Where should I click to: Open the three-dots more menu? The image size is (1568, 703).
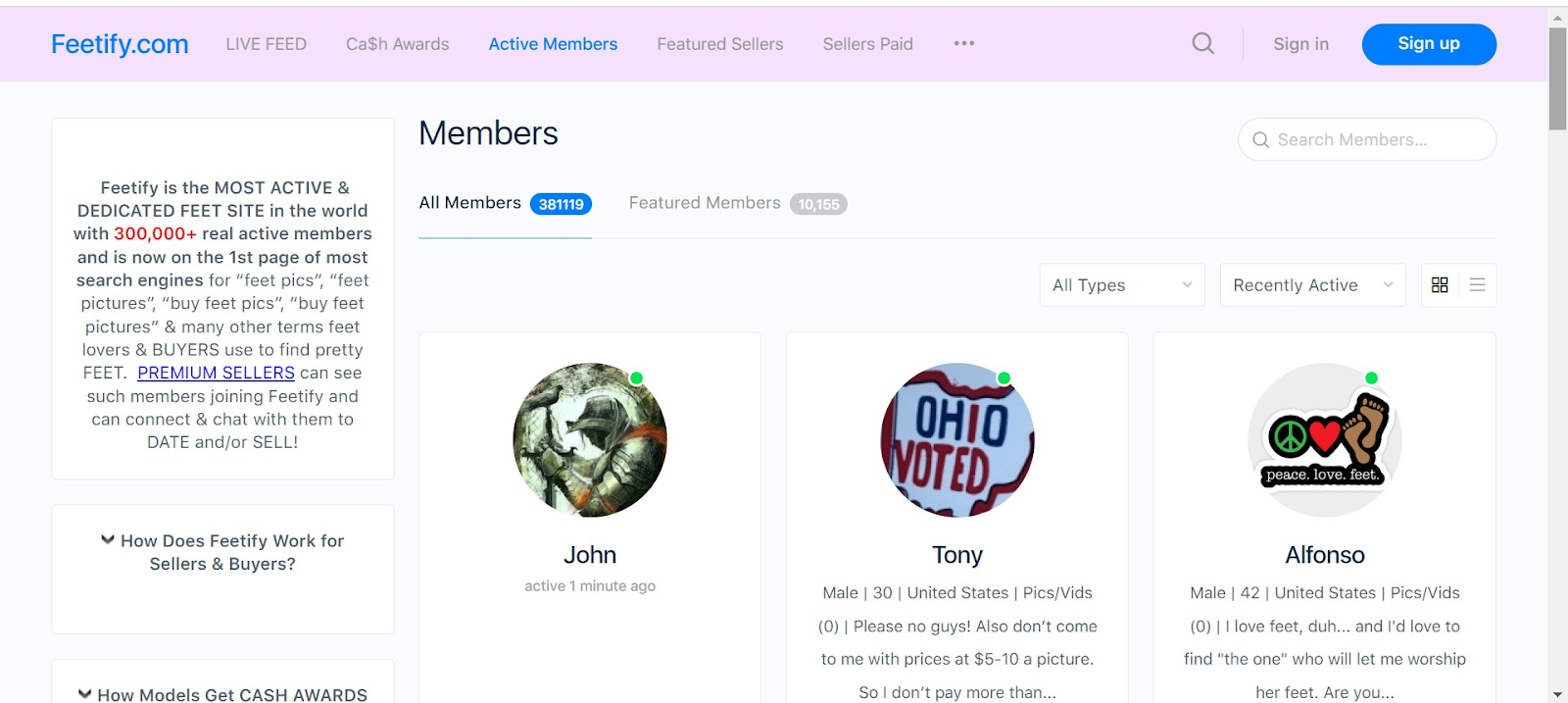pyautogui.click(x=964, y=43)
